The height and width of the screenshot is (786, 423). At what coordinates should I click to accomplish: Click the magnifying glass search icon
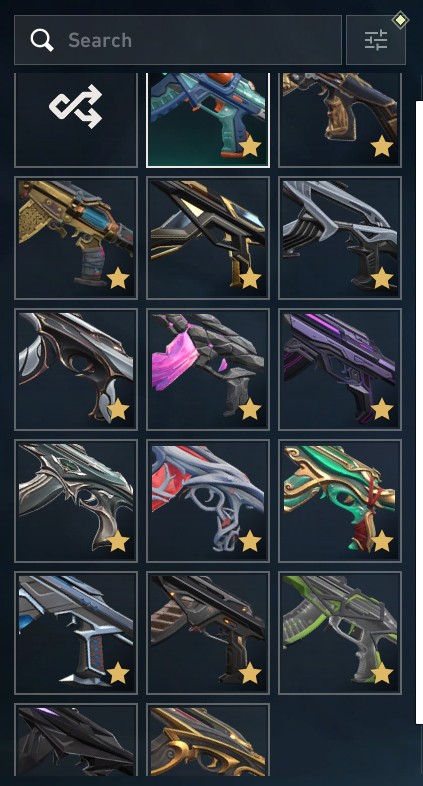tap(42, 40)
